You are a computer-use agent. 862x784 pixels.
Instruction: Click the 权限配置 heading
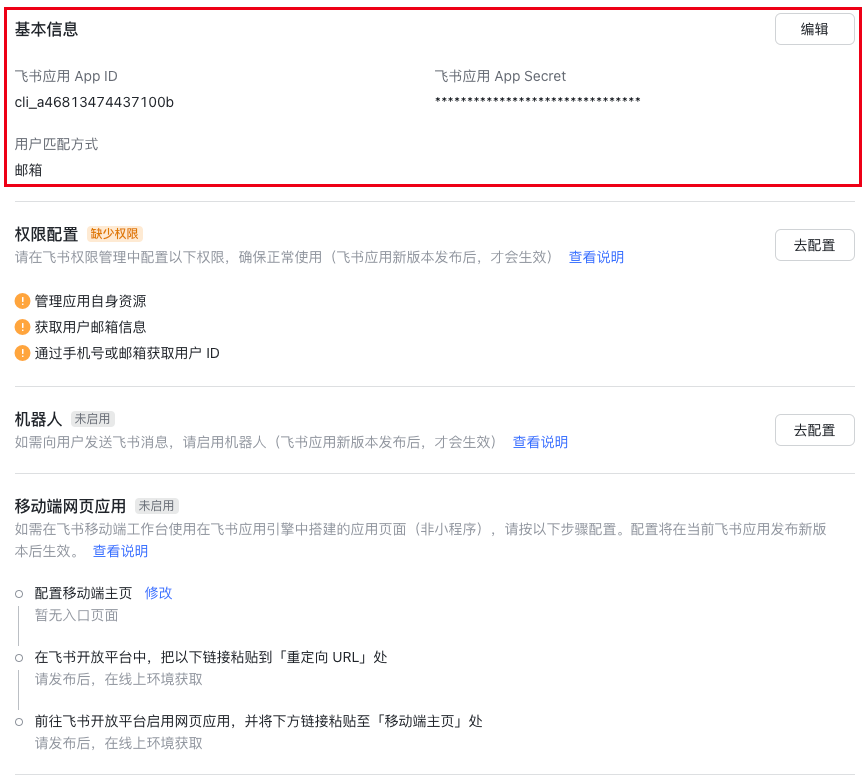point(46,234)
